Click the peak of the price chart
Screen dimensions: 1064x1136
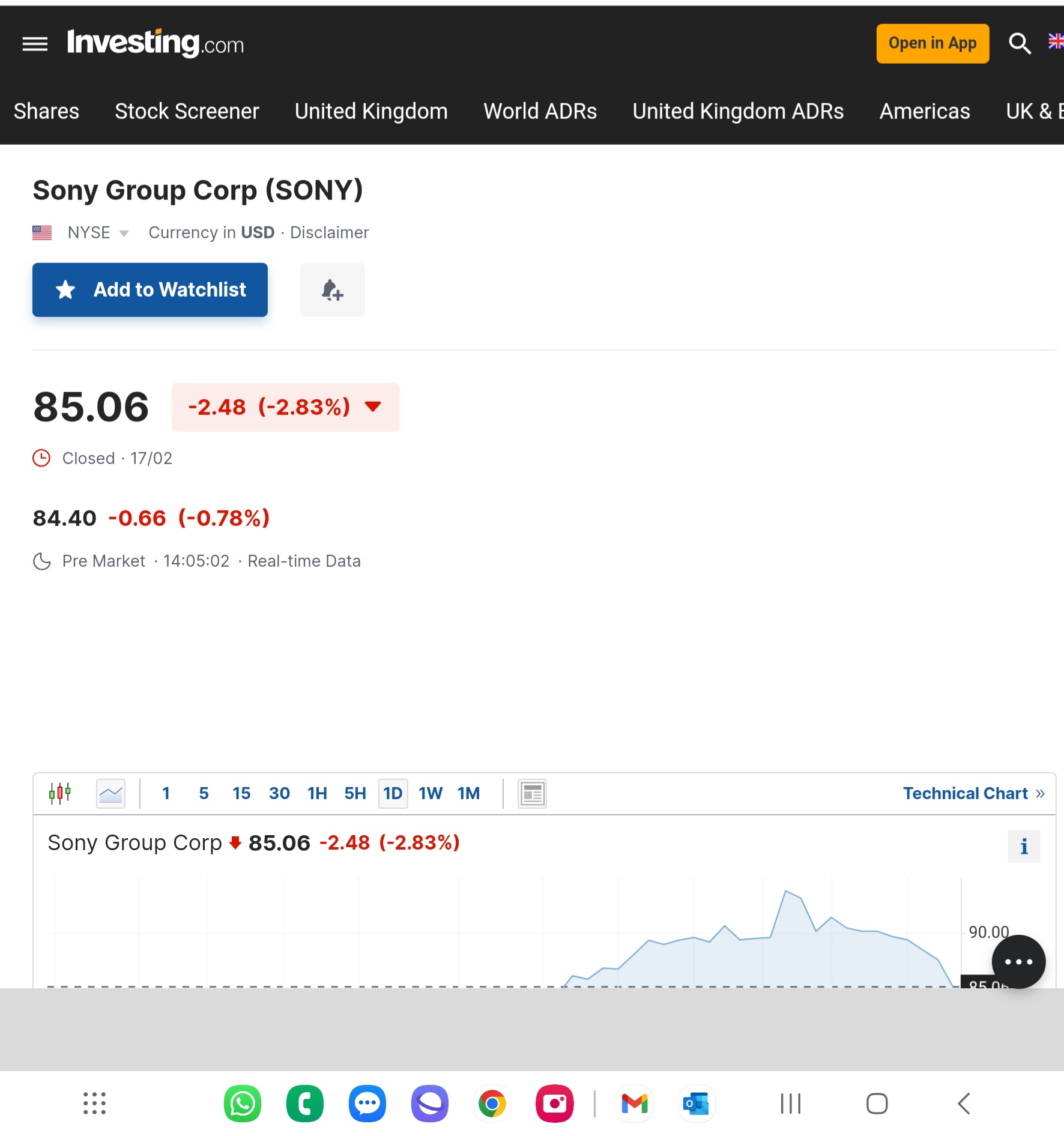[785, 891]
